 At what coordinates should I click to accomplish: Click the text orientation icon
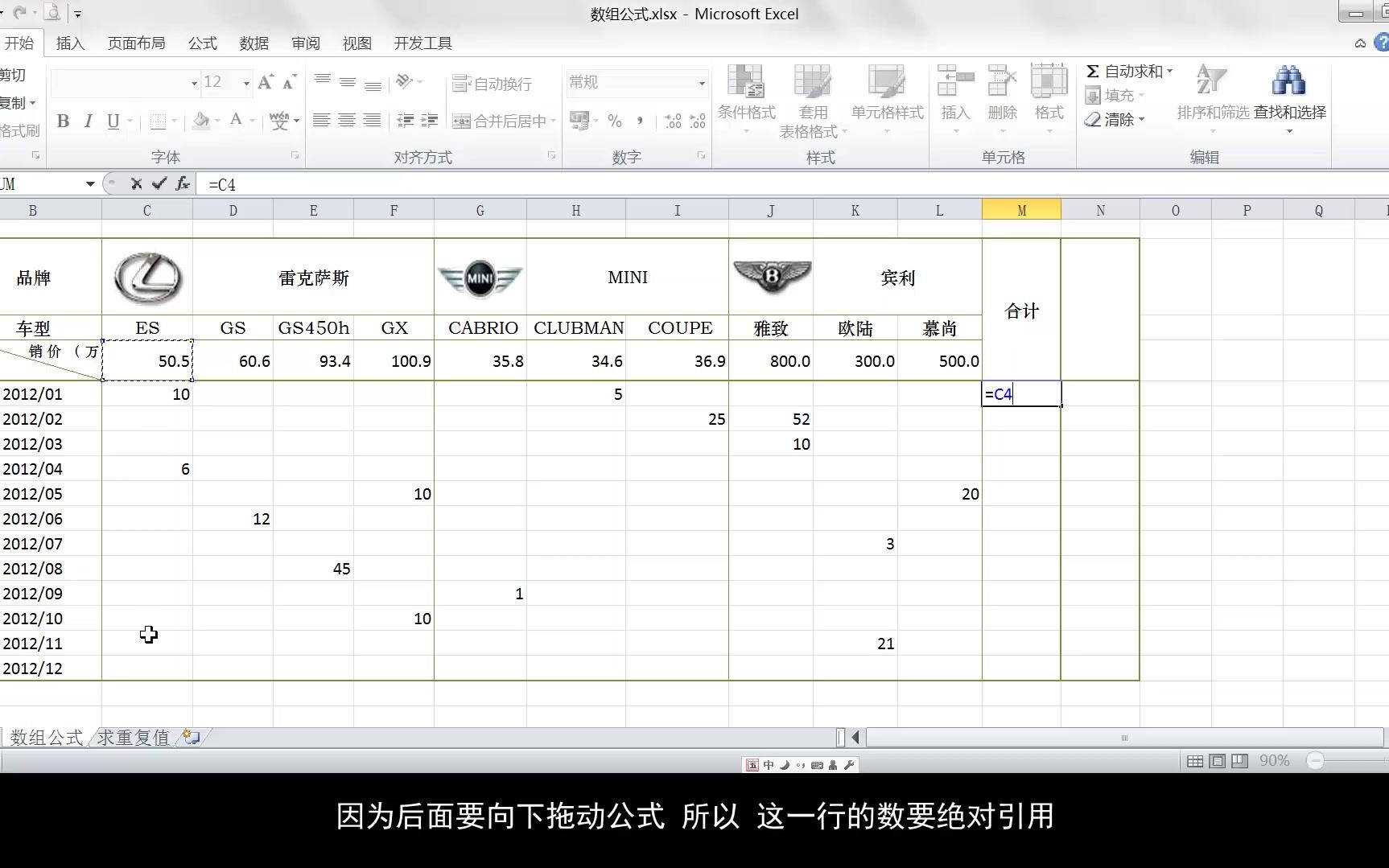[x=404, y=82]
